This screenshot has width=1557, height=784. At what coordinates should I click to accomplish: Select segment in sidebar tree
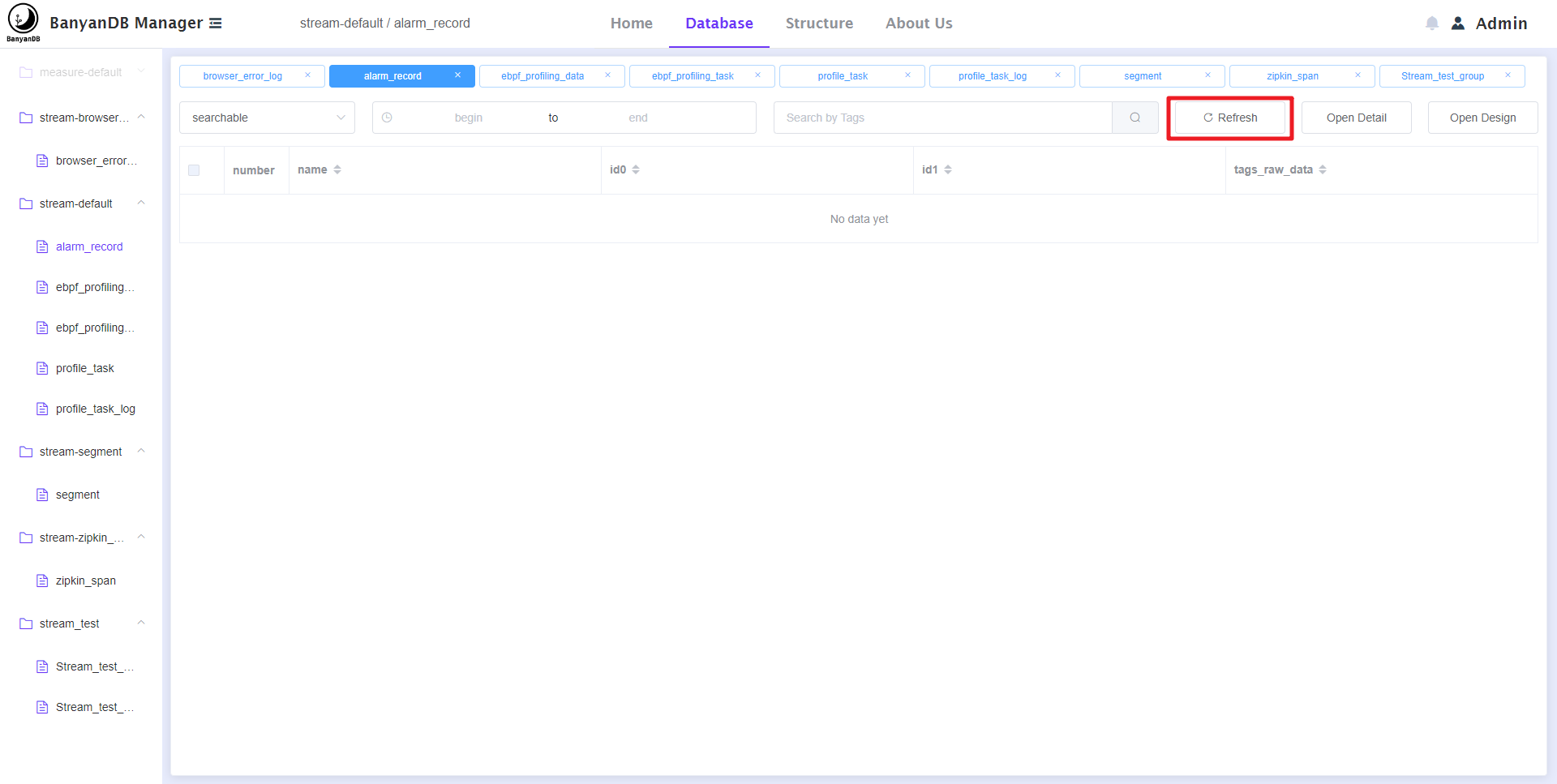click(78, 495)
